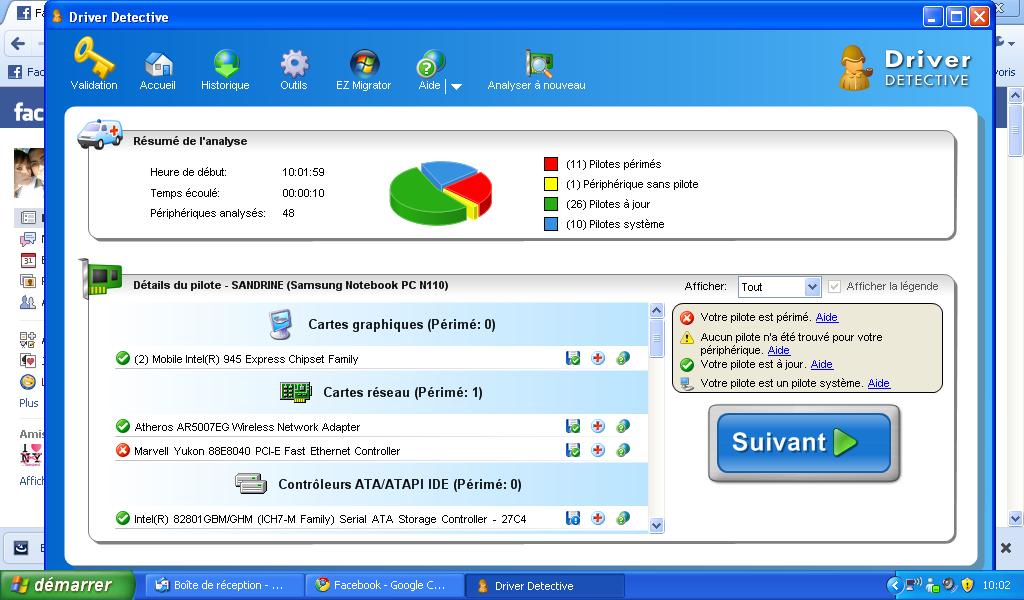Click the driver list scroll down arrow

657,526
